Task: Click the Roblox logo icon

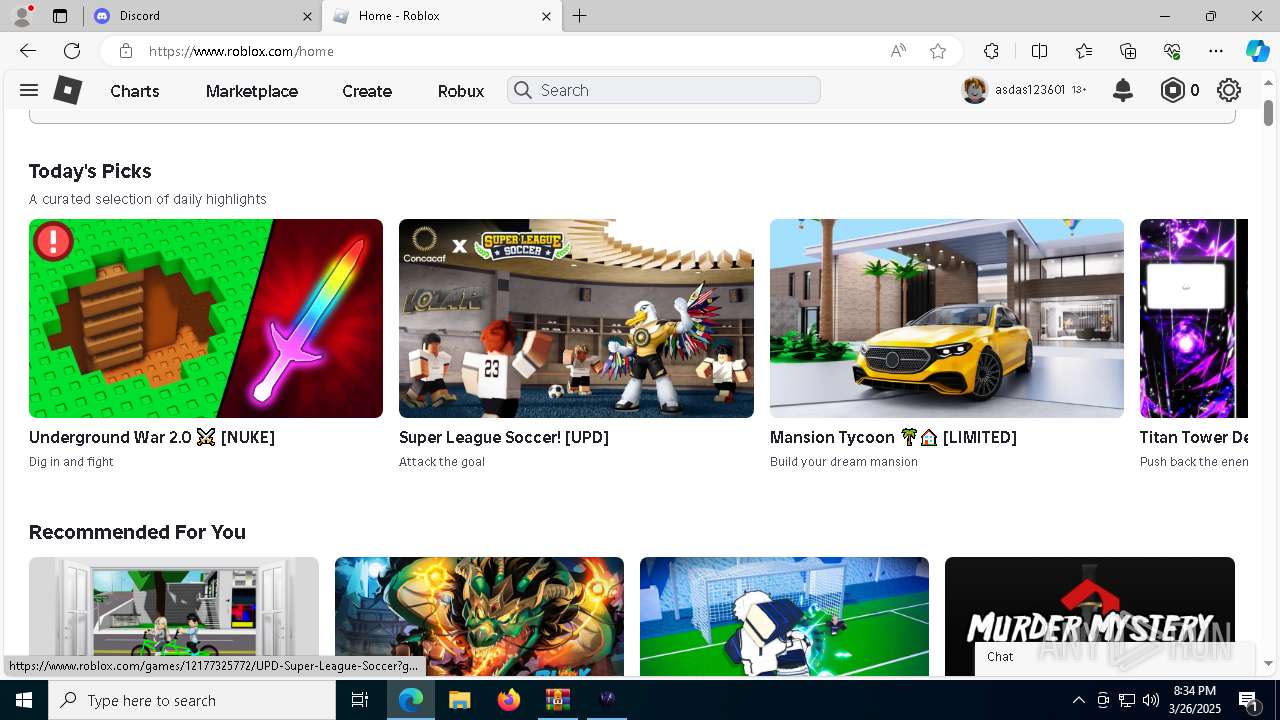Action: [67, 90]
